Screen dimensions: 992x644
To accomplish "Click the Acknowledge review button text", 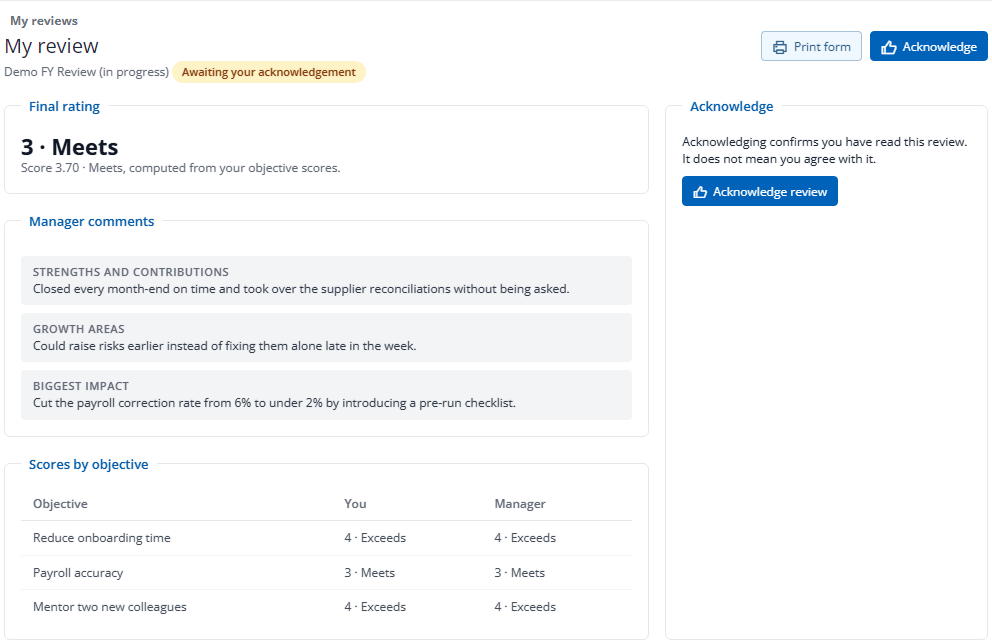I will (x=770, y=192).
